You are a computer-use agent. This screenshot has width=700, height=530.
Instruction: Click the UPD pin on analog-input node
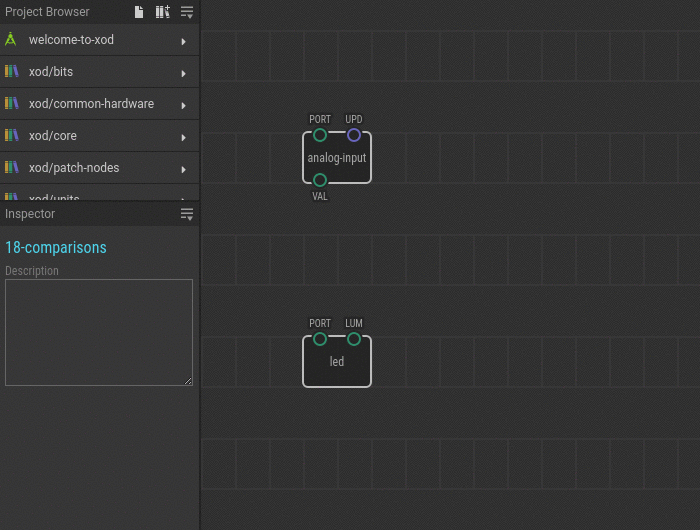pyautogui.click(x=354, y=135)
